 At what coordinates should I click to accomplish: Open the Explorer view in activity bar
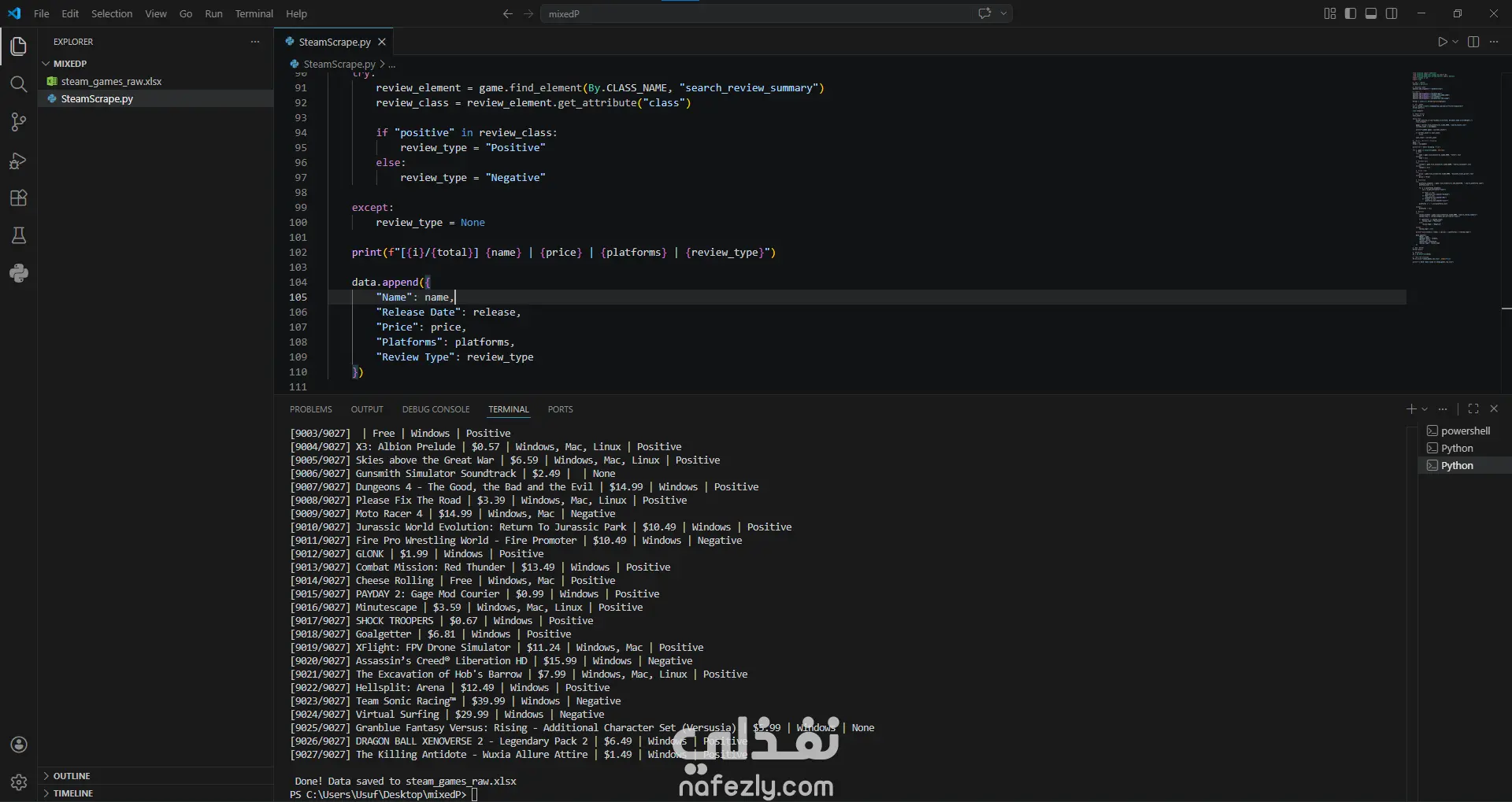(19, 46)
